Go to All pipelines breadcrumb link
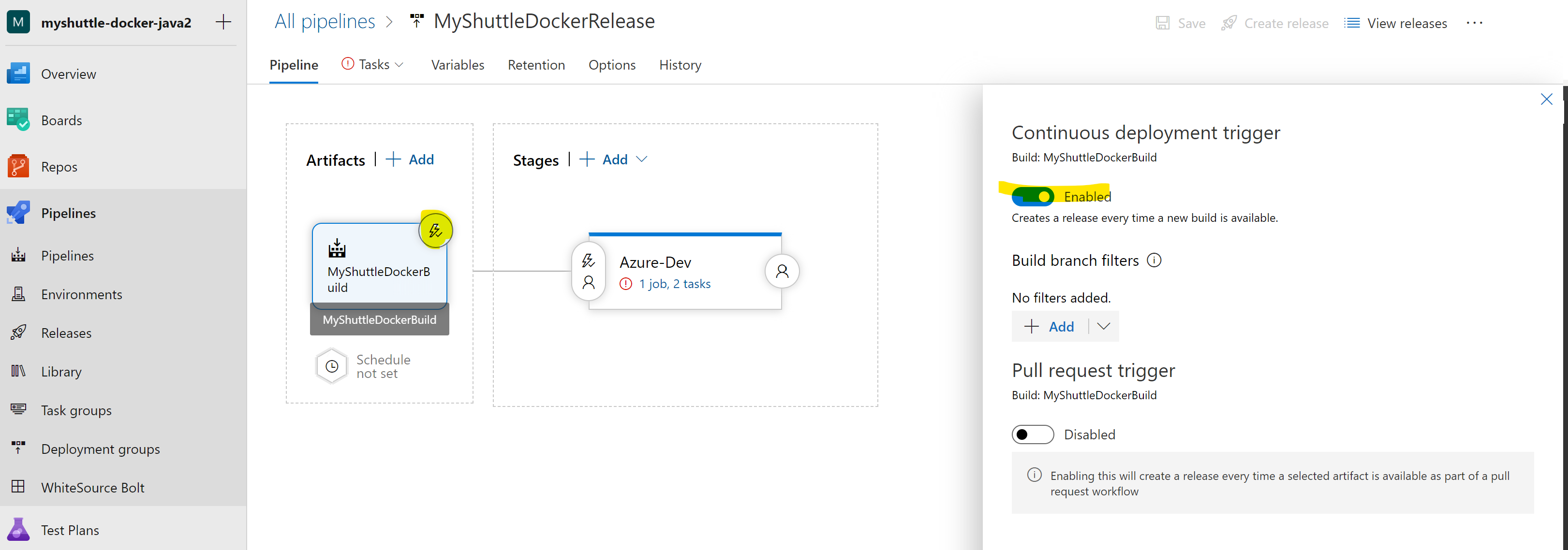 325,21
